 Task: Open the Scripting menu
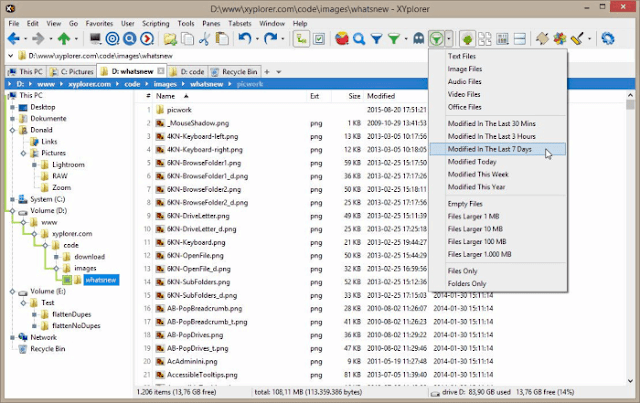156,24
